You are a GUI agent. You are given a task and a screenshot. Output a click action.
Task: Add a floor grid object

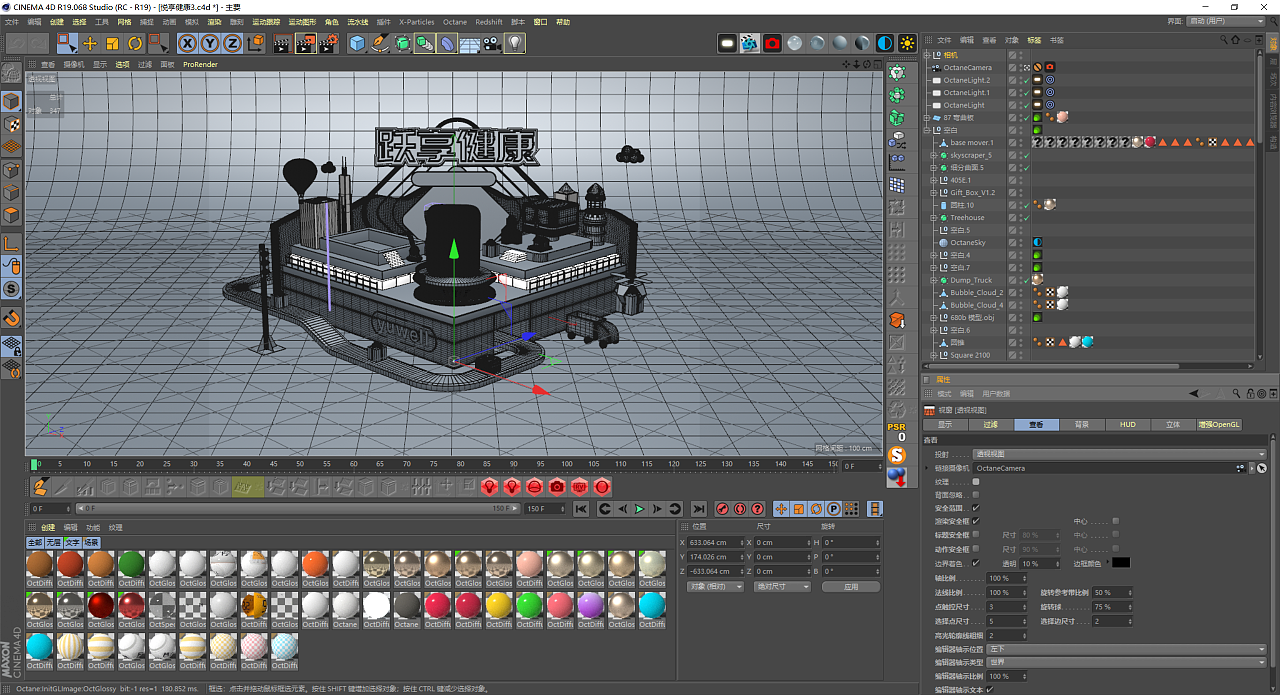pos(469,43)
